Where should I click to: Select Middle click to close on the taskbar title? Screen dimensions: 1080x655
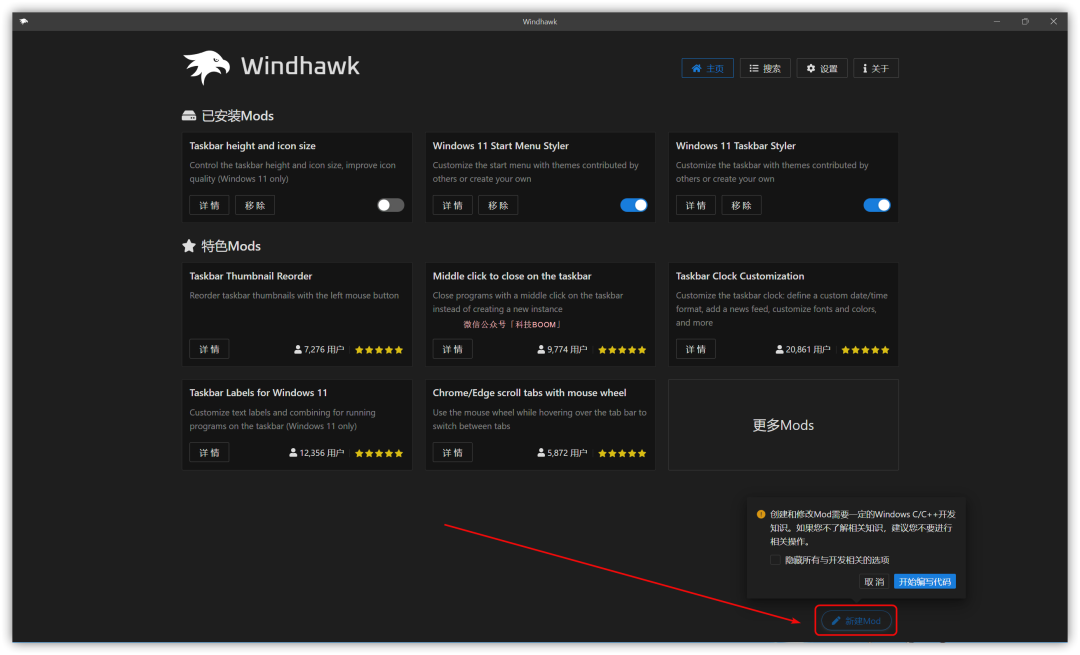(x=512, y=276)
